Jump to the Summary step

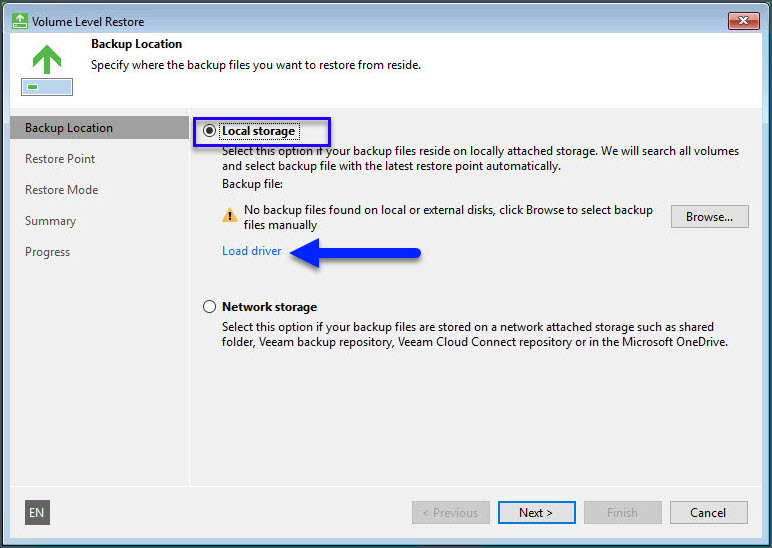50,221
